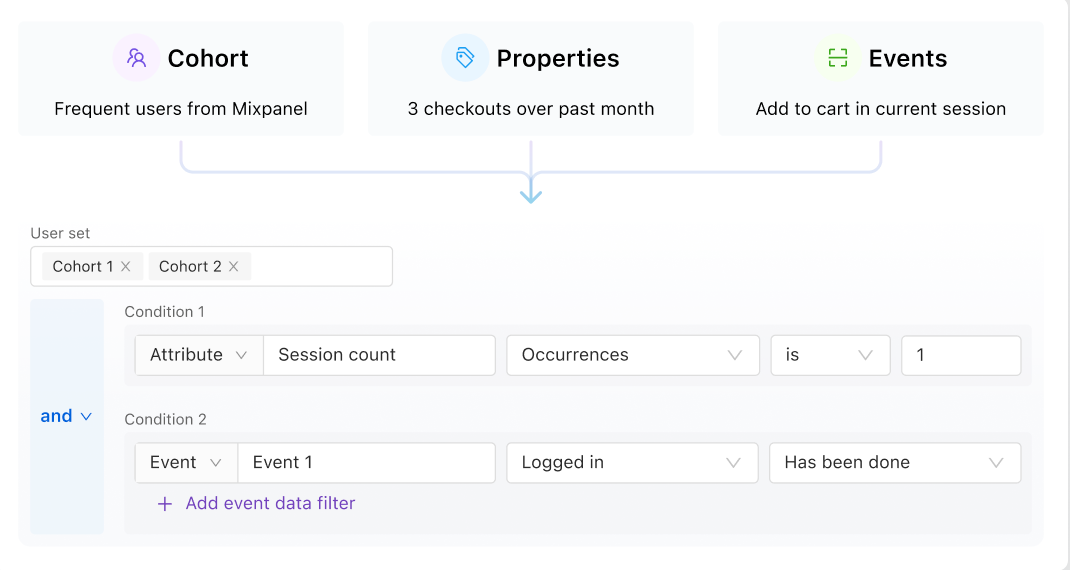
Task: Select the Properties card
Action: [531, 79]
